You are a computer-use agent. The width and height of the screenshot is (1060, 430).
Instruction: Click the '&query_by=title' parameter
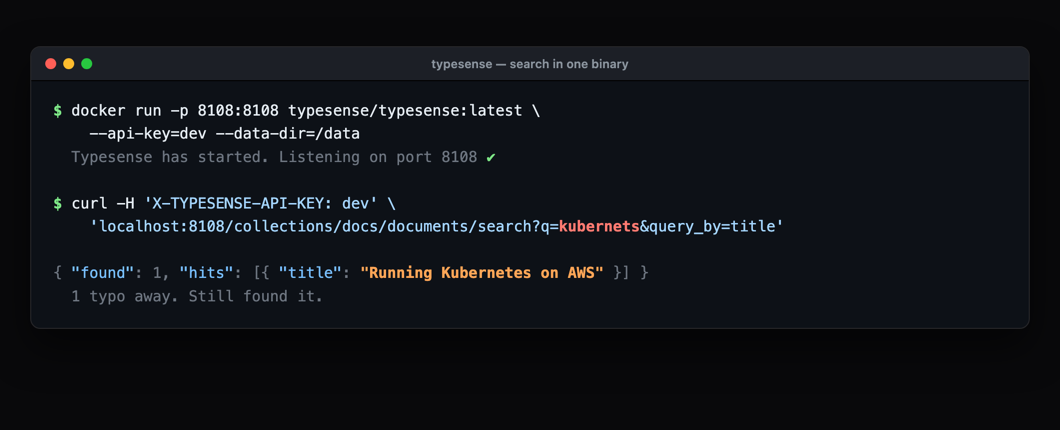coord(707,226)
